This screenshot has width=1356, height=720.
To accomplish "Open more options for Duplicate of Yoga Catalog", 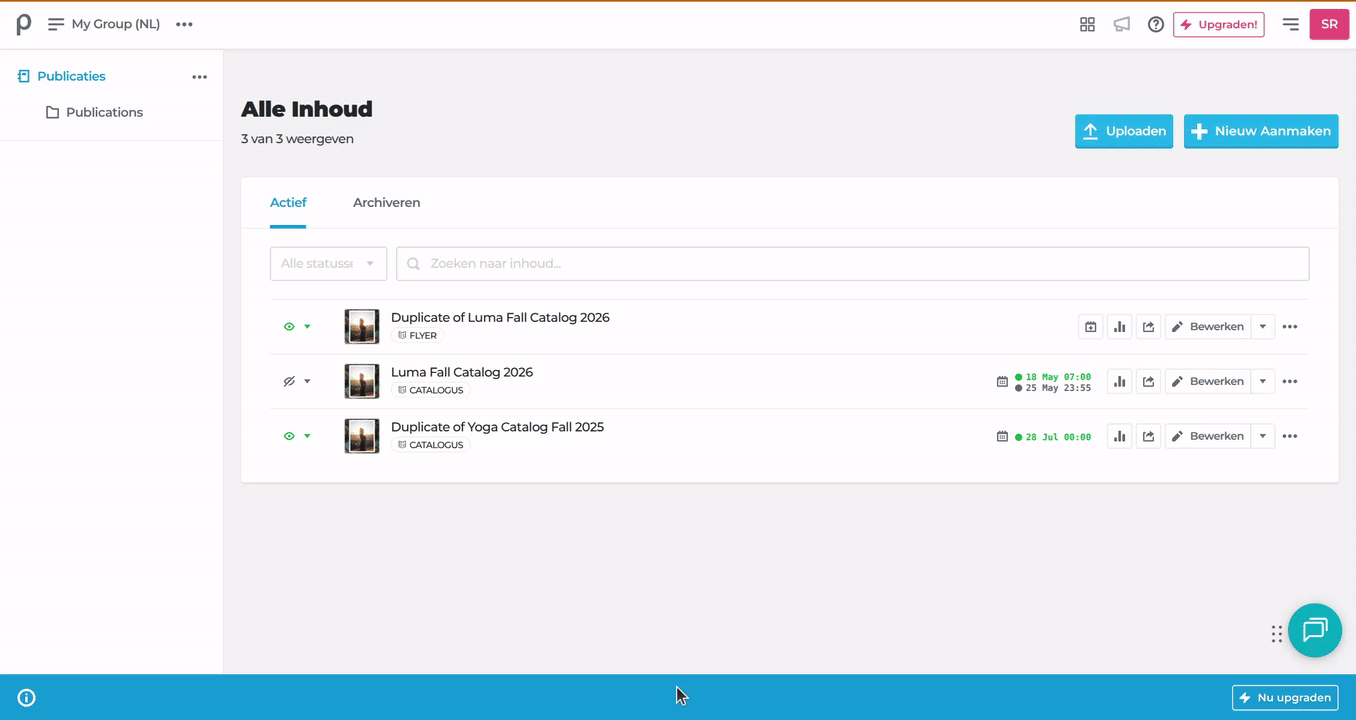I will coord(1290,436).
